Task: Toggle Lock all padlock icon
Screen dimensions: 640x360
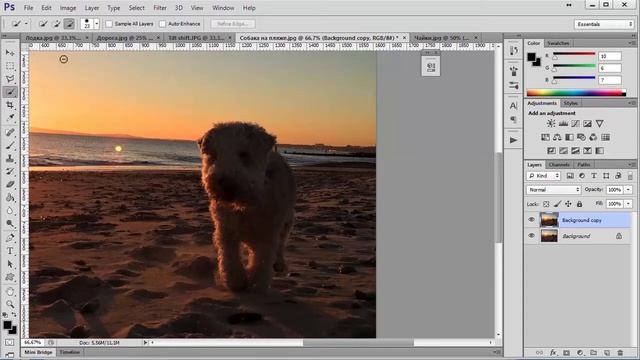Action: pyautogui.click(x=579, y=204)
